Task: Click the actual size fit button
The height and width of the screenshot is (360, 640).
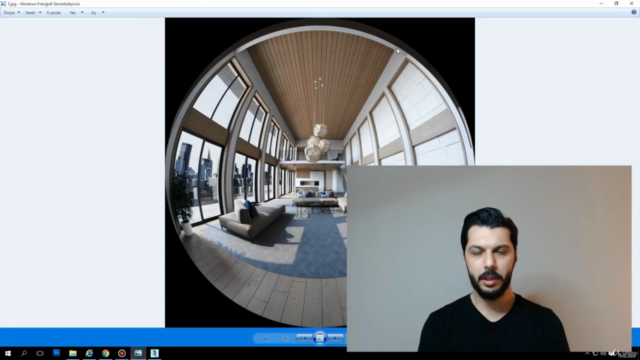Action: click(285, 338)
